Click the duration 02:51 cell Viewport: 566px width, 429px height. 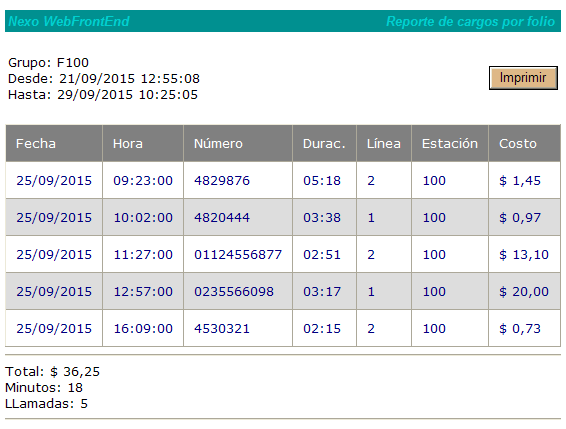point(325,254)
